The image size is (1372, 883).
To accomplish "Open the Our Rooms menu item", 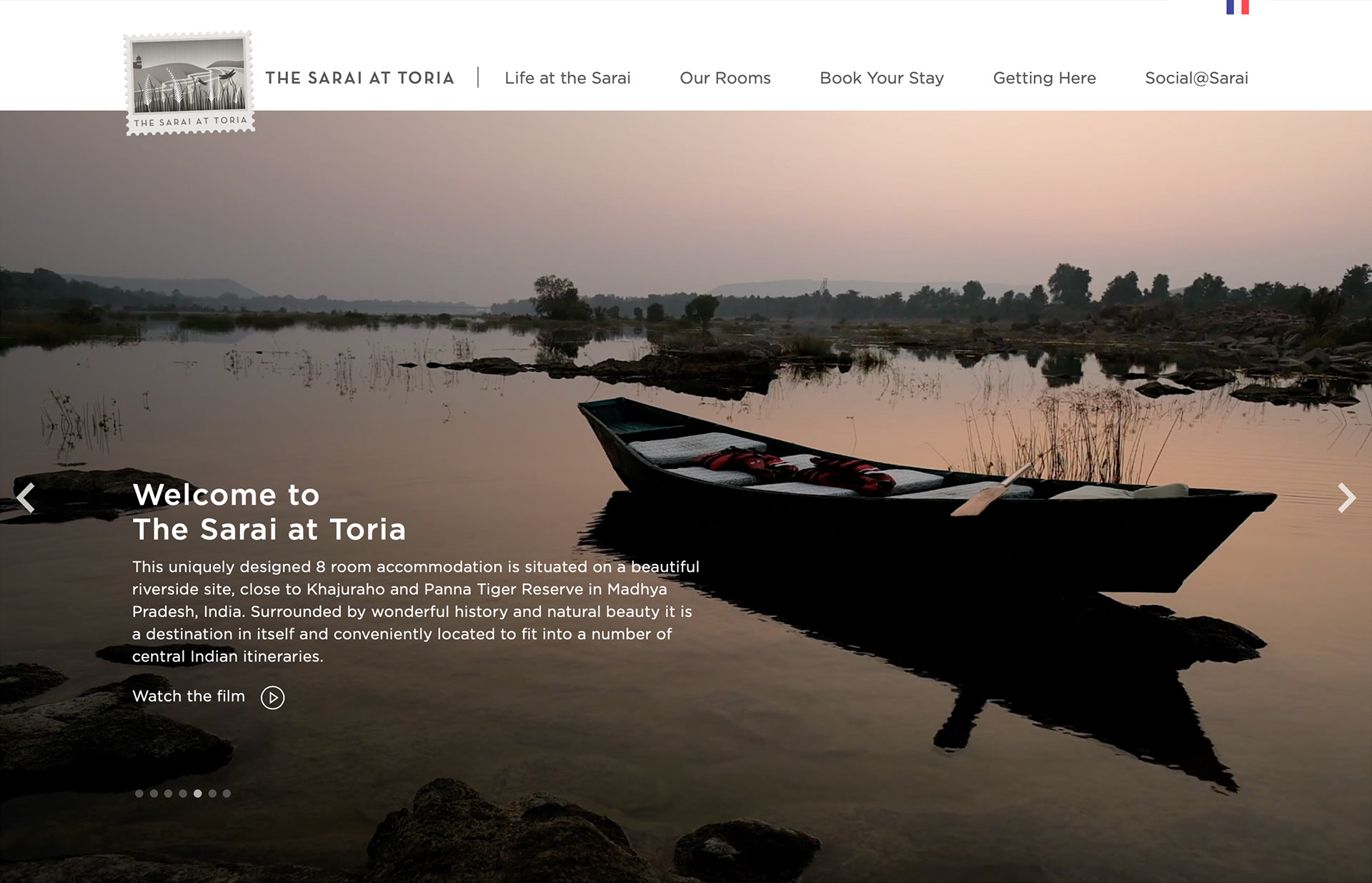I will point(725,78).
